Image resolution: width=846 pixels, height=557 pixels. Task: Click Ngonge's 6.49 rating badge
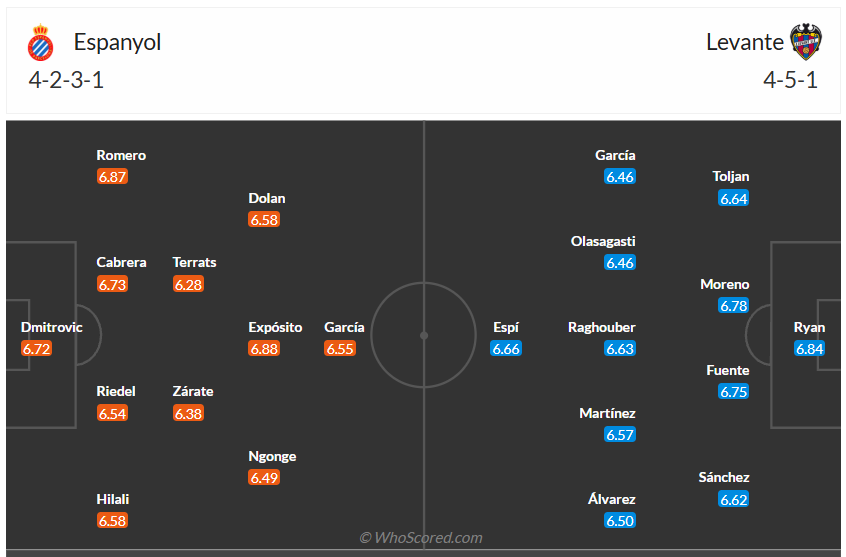click(264, 478)
